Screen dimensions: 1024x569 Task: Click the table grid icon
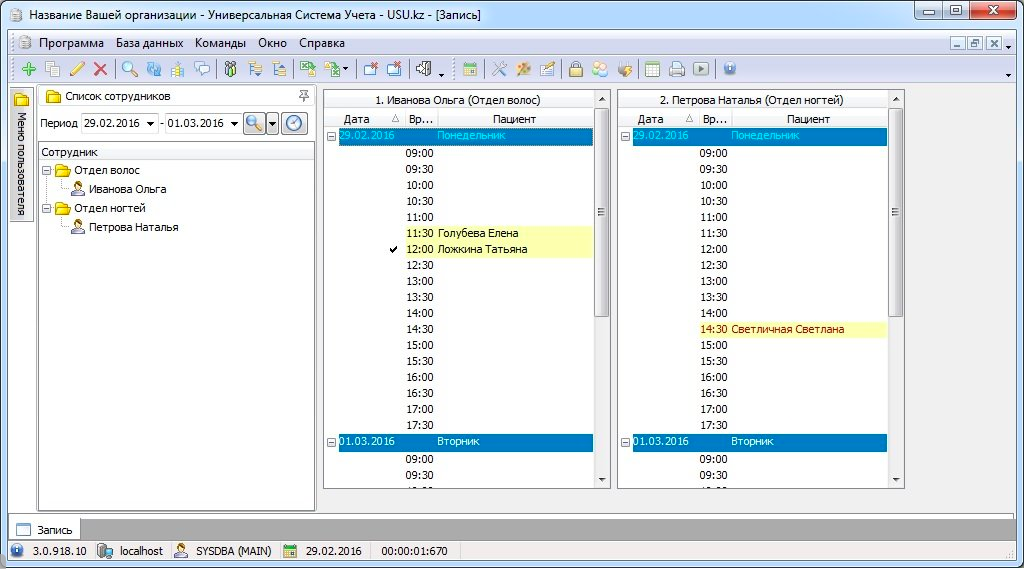pos(652,69)
